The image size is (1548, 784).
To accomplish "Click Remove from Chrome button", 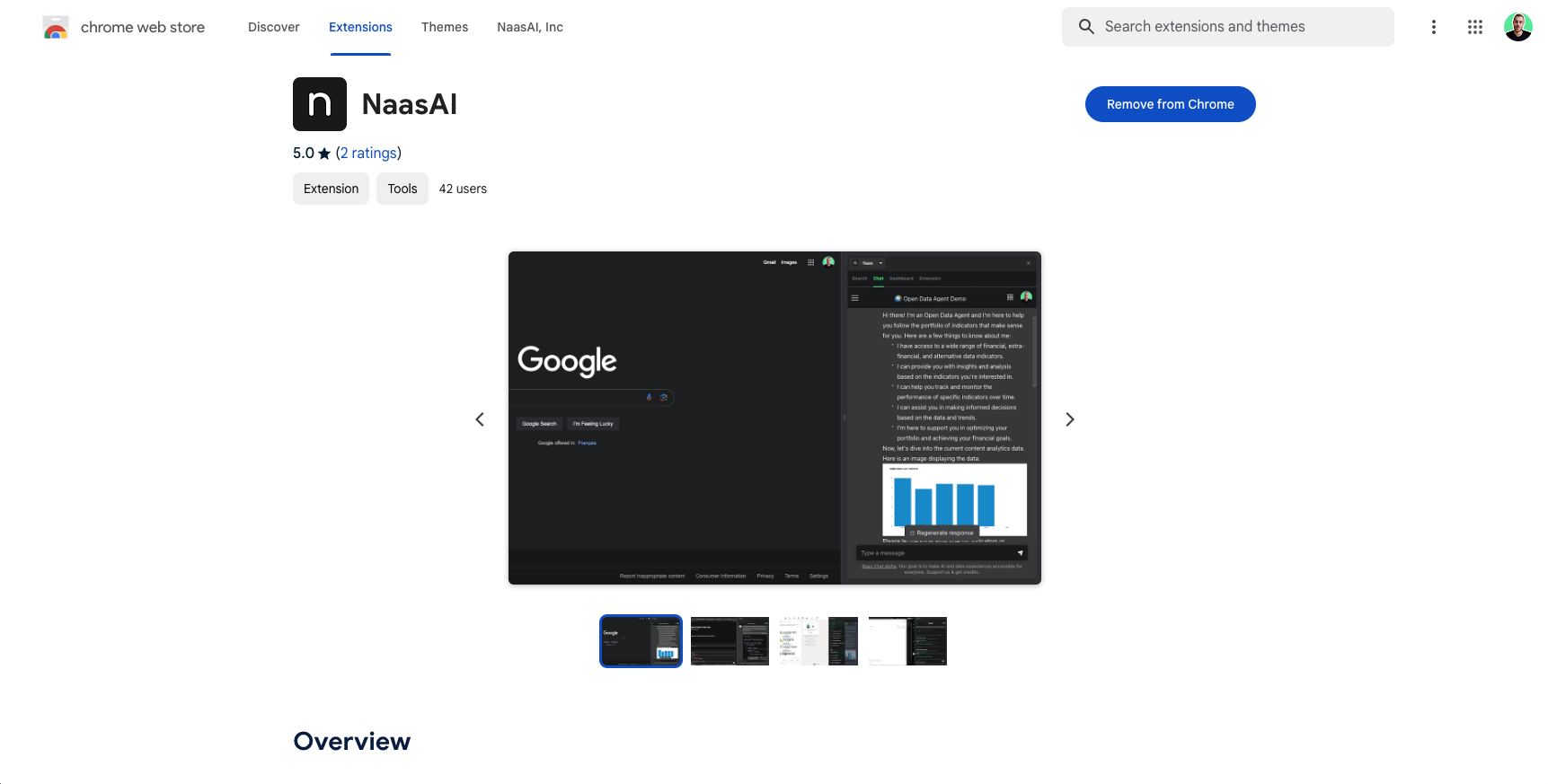I will pyautogui.click(x=1171, y=104).
